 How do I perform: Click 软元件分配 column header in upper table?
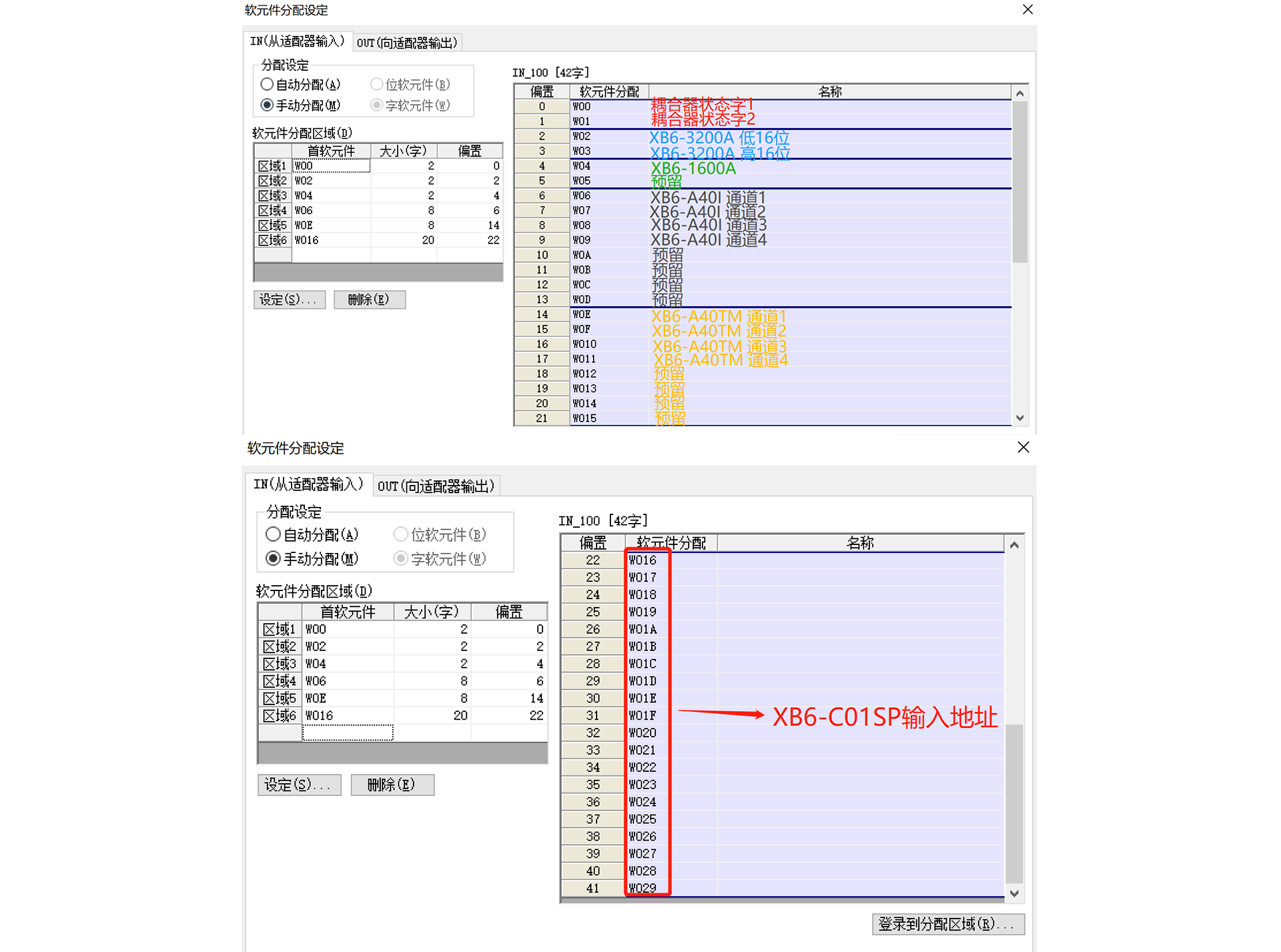coord(609,91)
